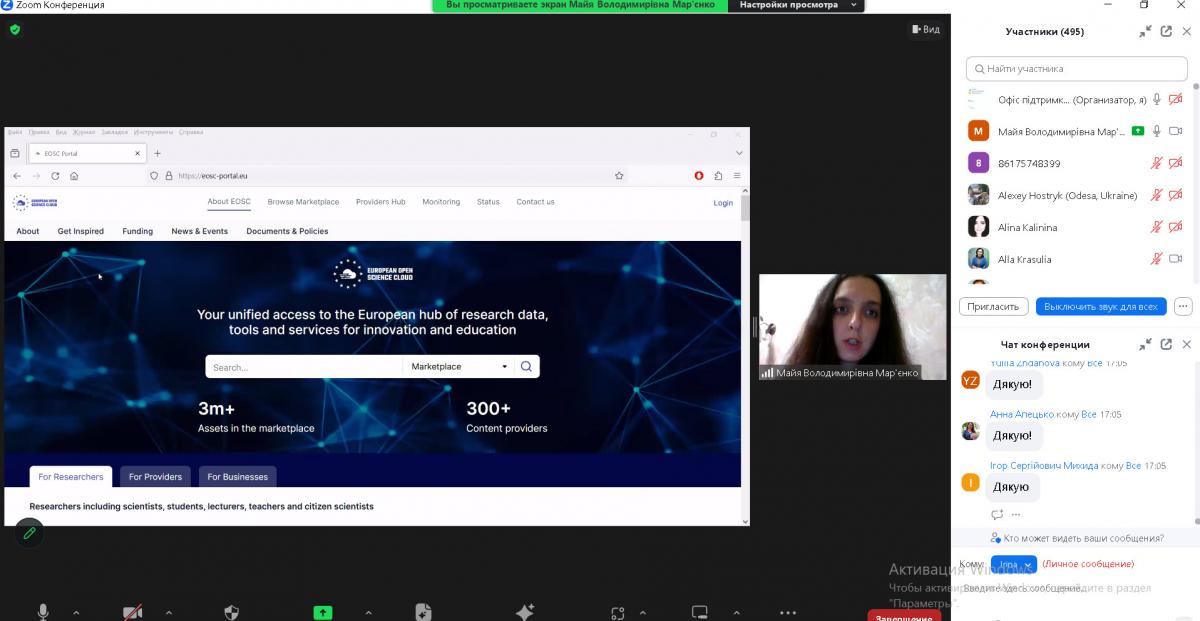Viewport: 1200px width, 621px height.
Task: Click the browser reload icon
Action: [55, 175]
